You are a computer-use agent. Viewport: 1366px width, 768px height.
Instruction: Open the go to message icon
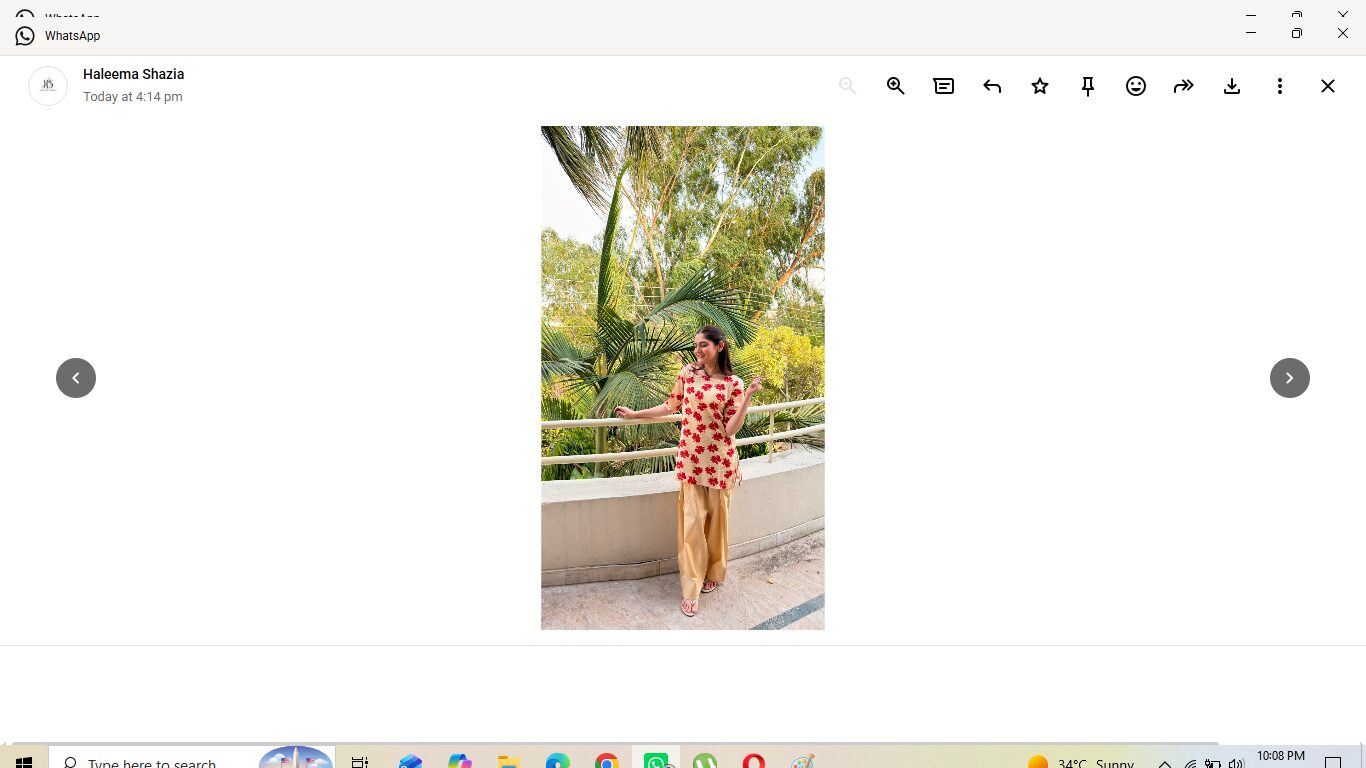(x=943, y=86)
